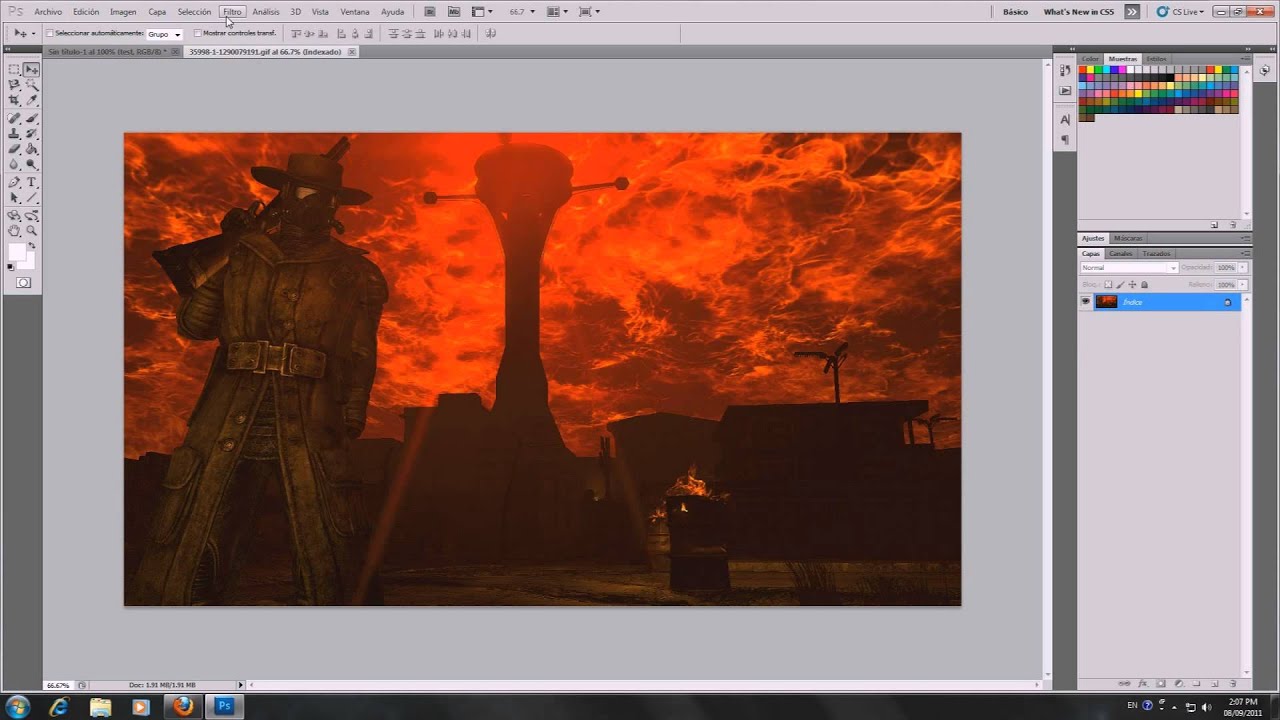Hide the Índice layer with the eye icon

[1086, 302]
